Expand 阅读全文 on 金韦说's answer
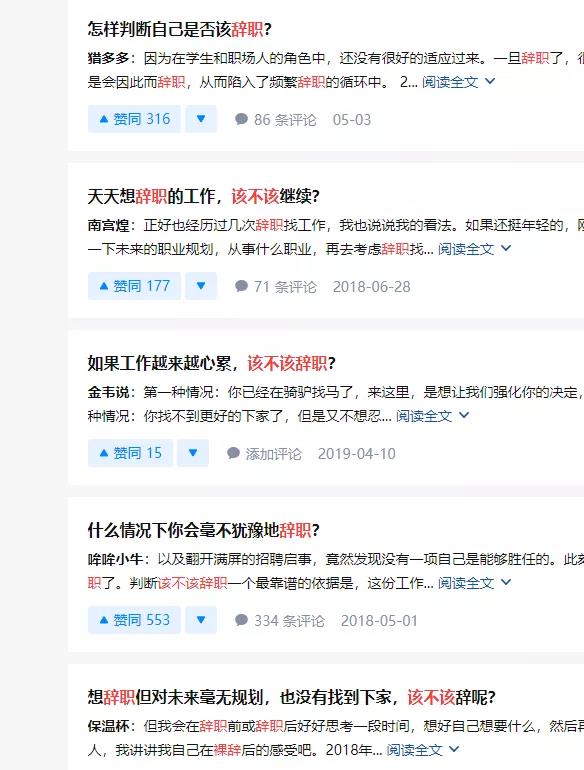Screen dimensions: 584x770 pos(433,416)
